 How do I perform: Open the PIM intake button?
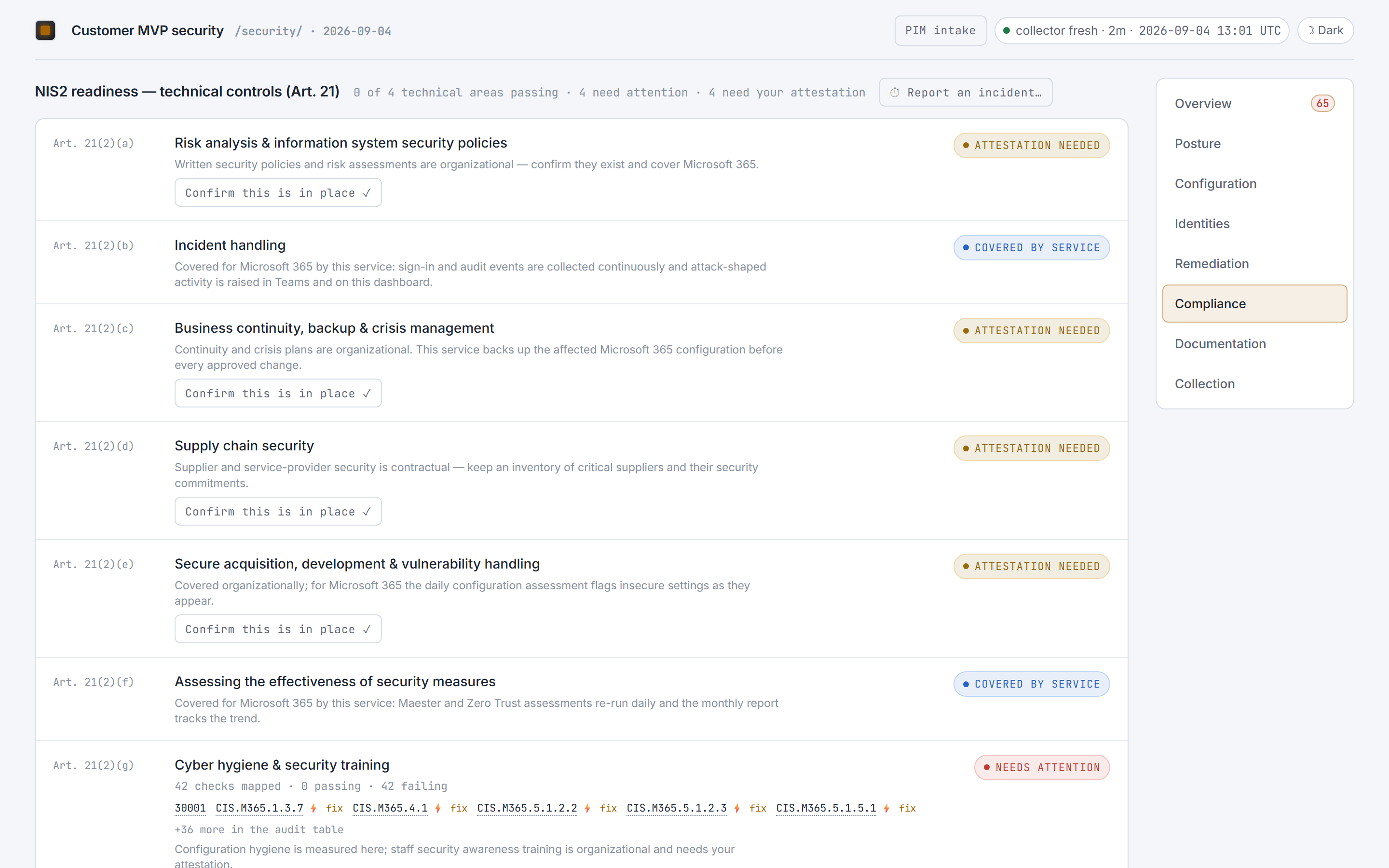pyautogui.click(x=940, y=30)
